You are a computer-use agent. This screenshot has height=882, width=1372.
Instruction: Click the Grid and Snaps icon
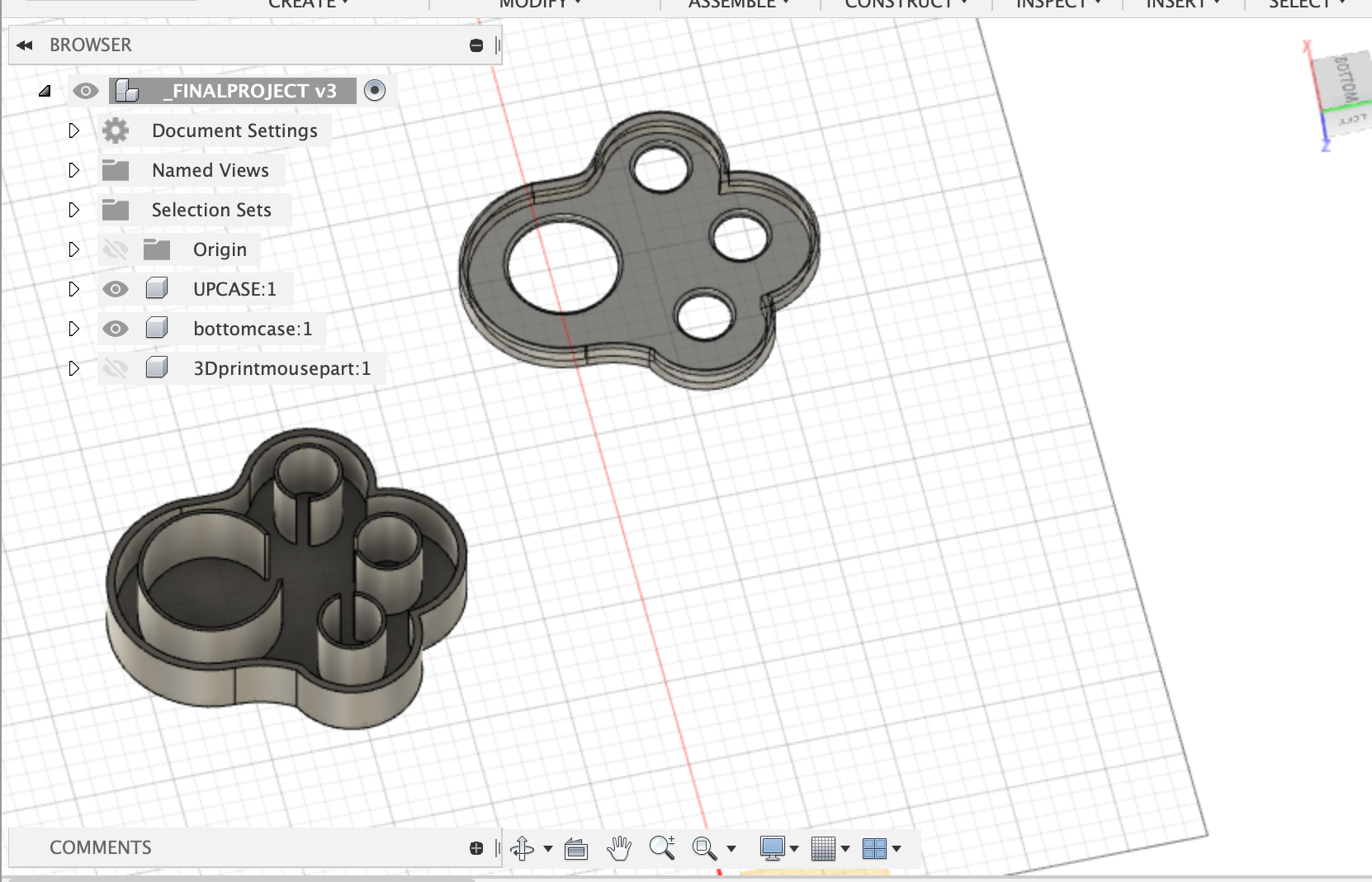click(823, 848)
